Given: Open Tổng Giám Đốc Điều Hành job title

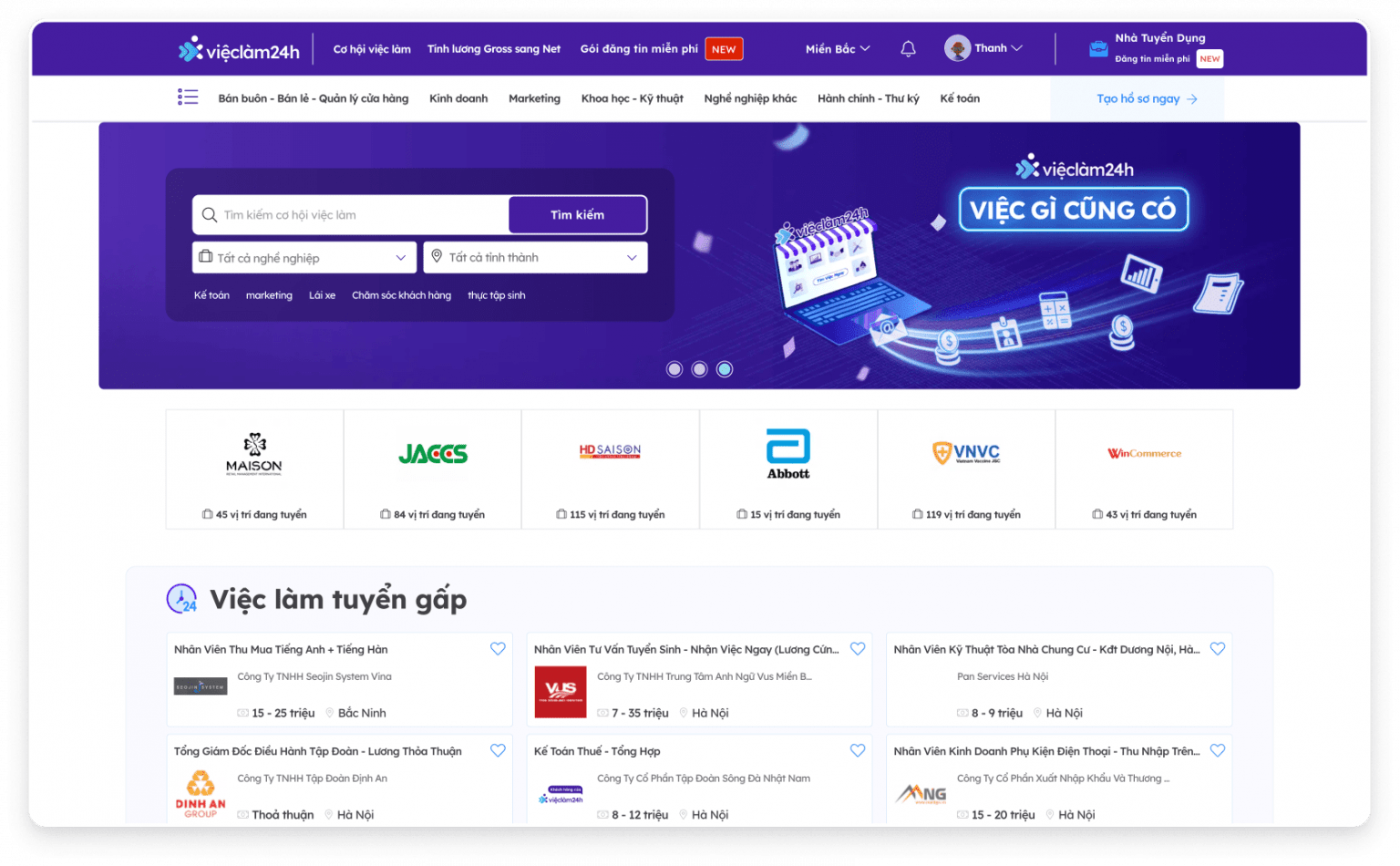Looking at the screenshot, I should coord(318,752).
